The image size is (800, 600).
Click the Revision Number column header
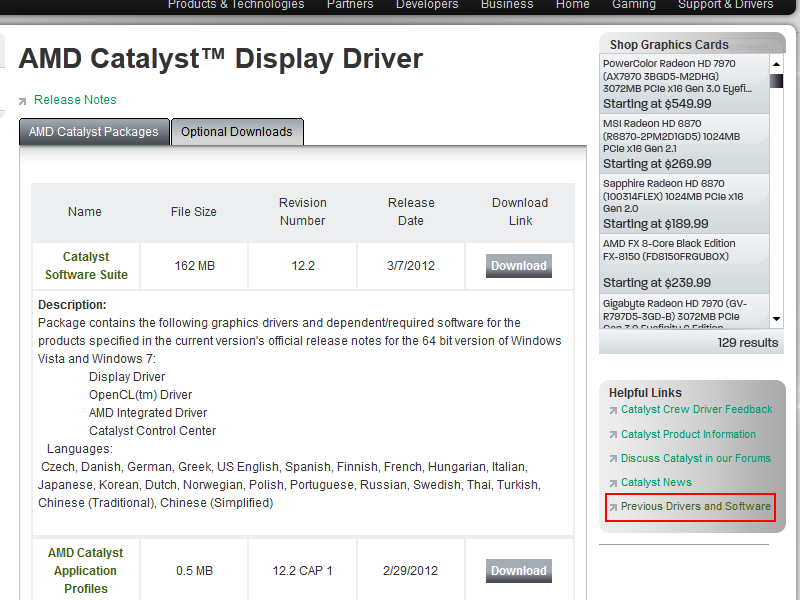[x=303, y=212]
